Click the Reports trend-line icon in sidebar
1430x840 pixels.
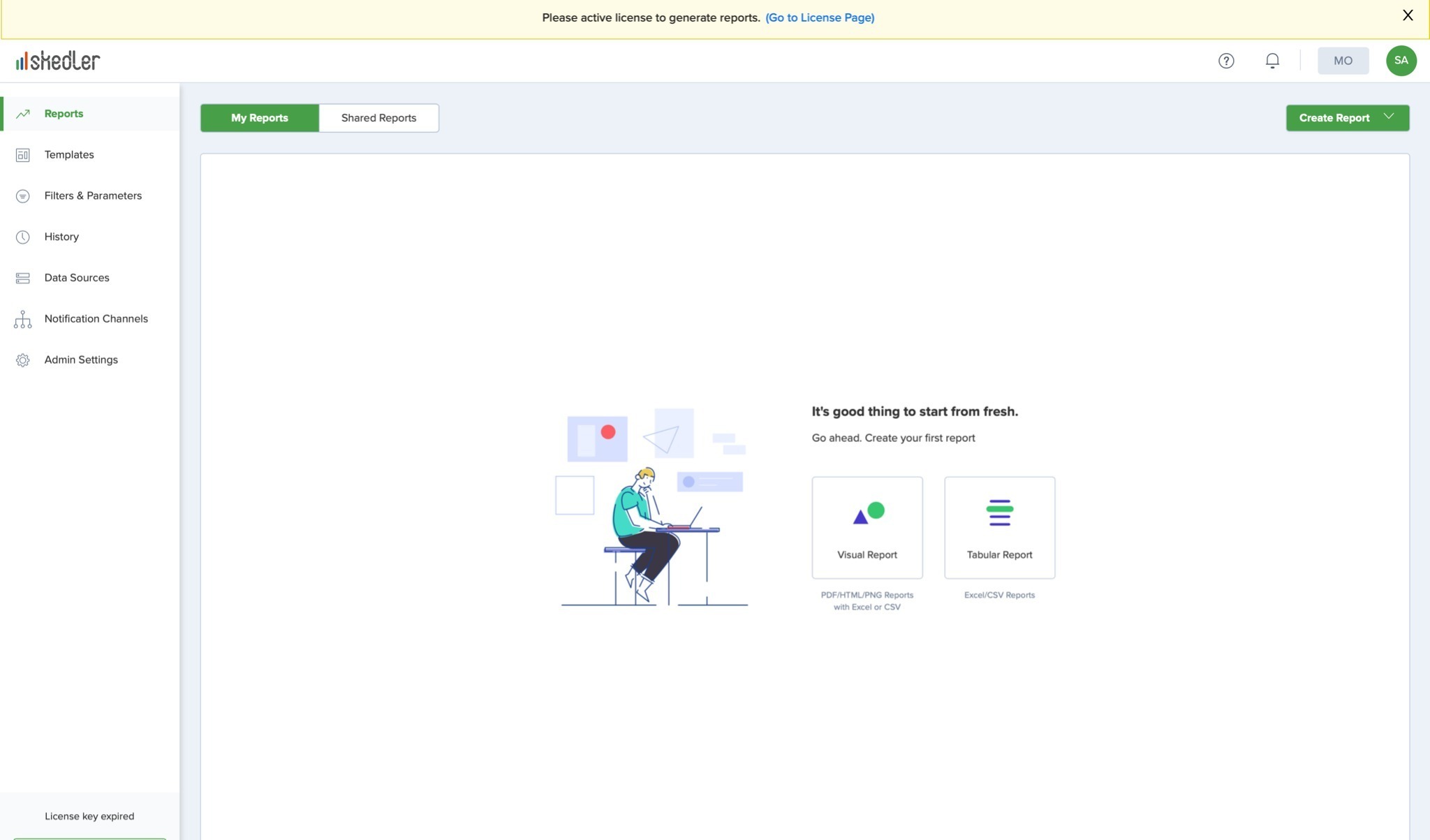point(22,114)
